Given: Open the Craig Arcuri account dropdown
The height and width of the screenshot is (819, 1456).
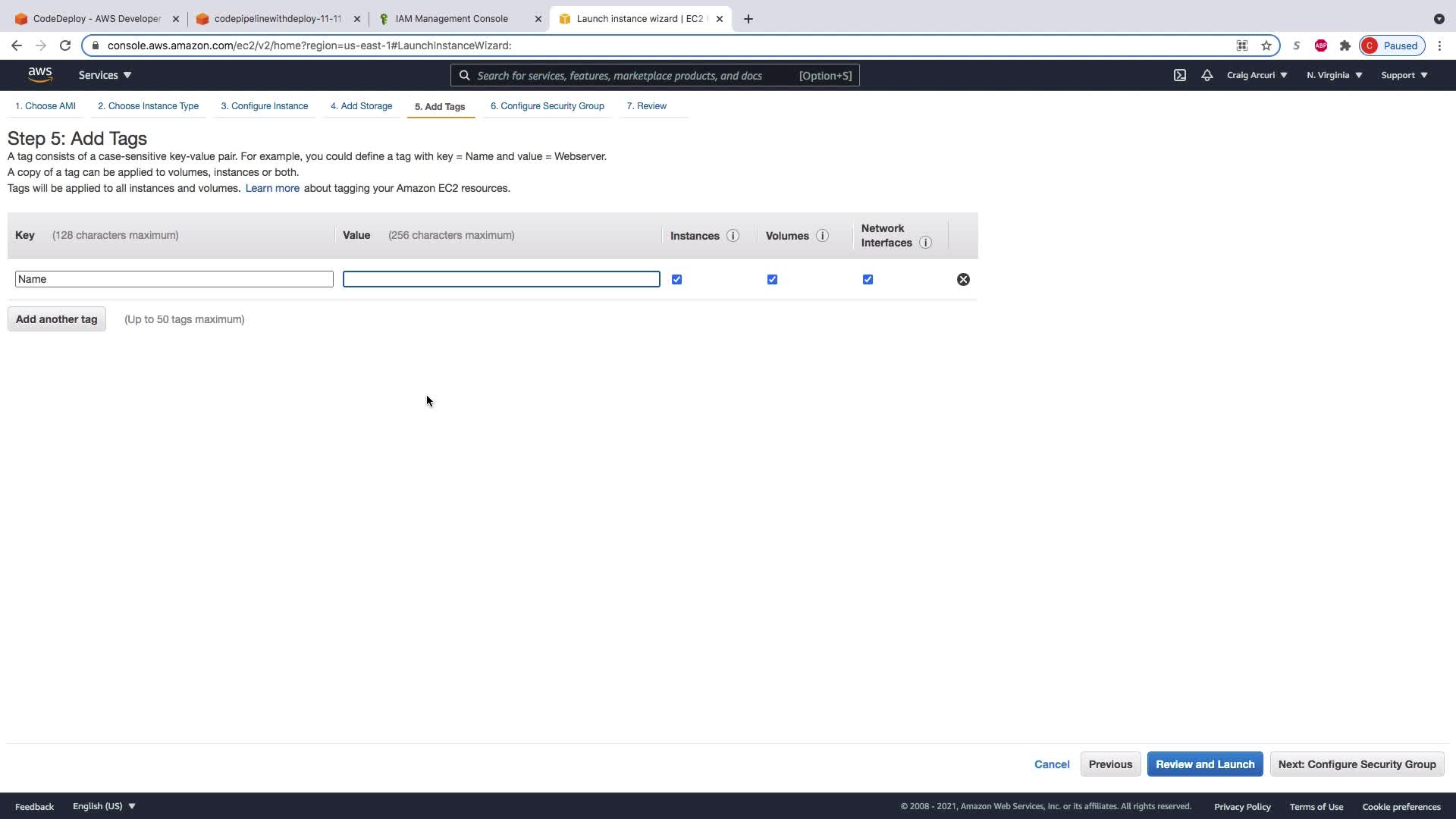Looking at the screenshot, I should [x=1257, y=75].
